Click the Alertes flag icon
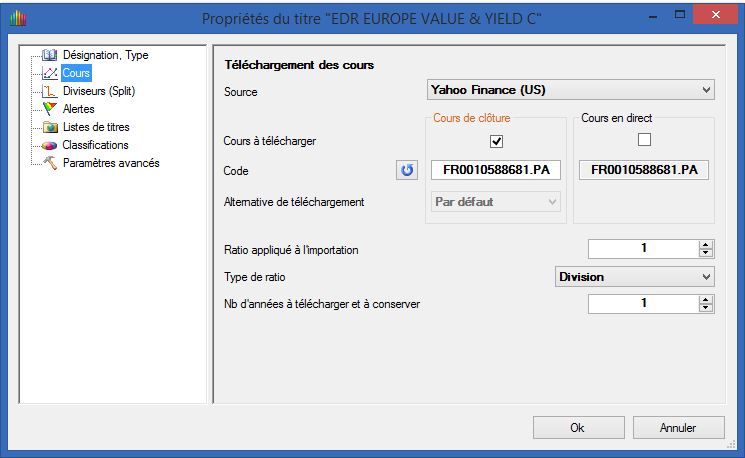This screenshot has height=458, width=745. point(50,109)
